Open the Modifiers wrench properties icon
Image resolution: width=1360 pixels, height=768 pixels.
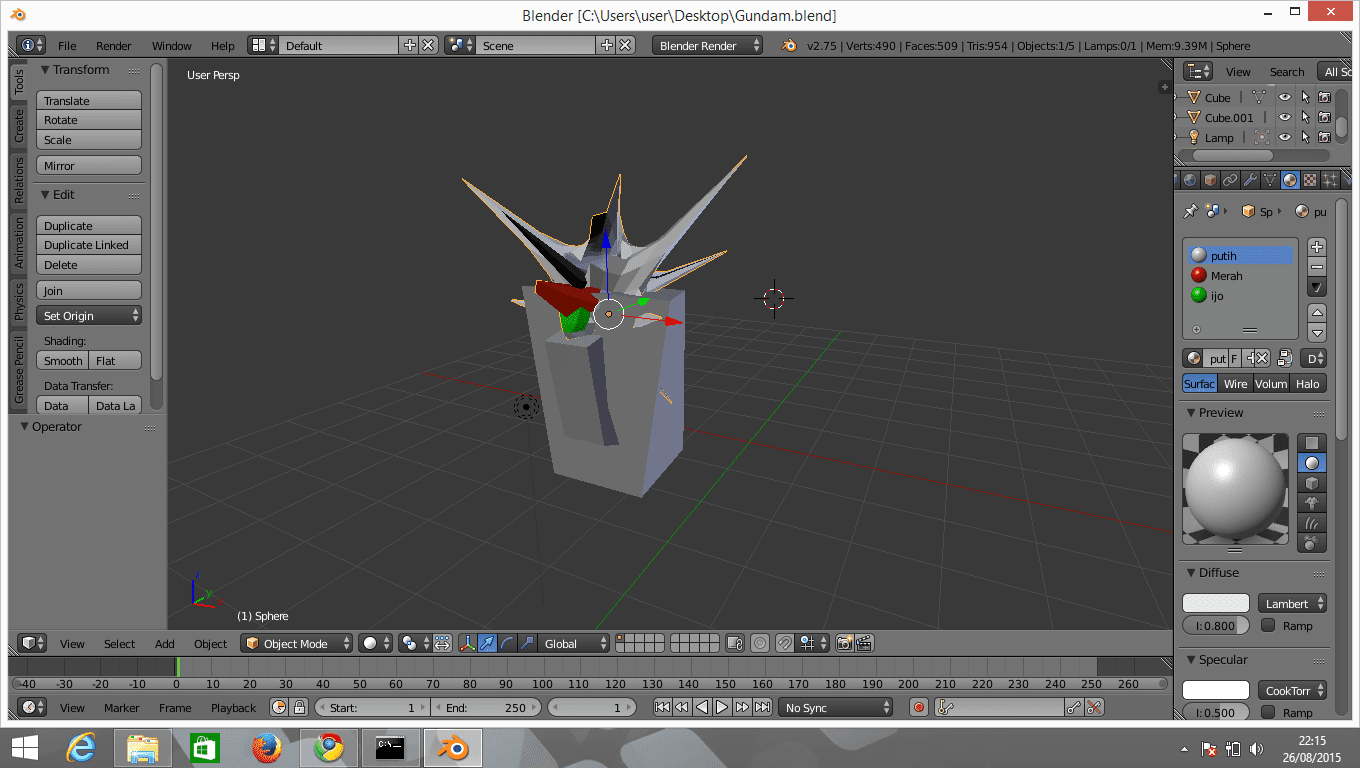pyautogui.click(x=1250, y=180)
